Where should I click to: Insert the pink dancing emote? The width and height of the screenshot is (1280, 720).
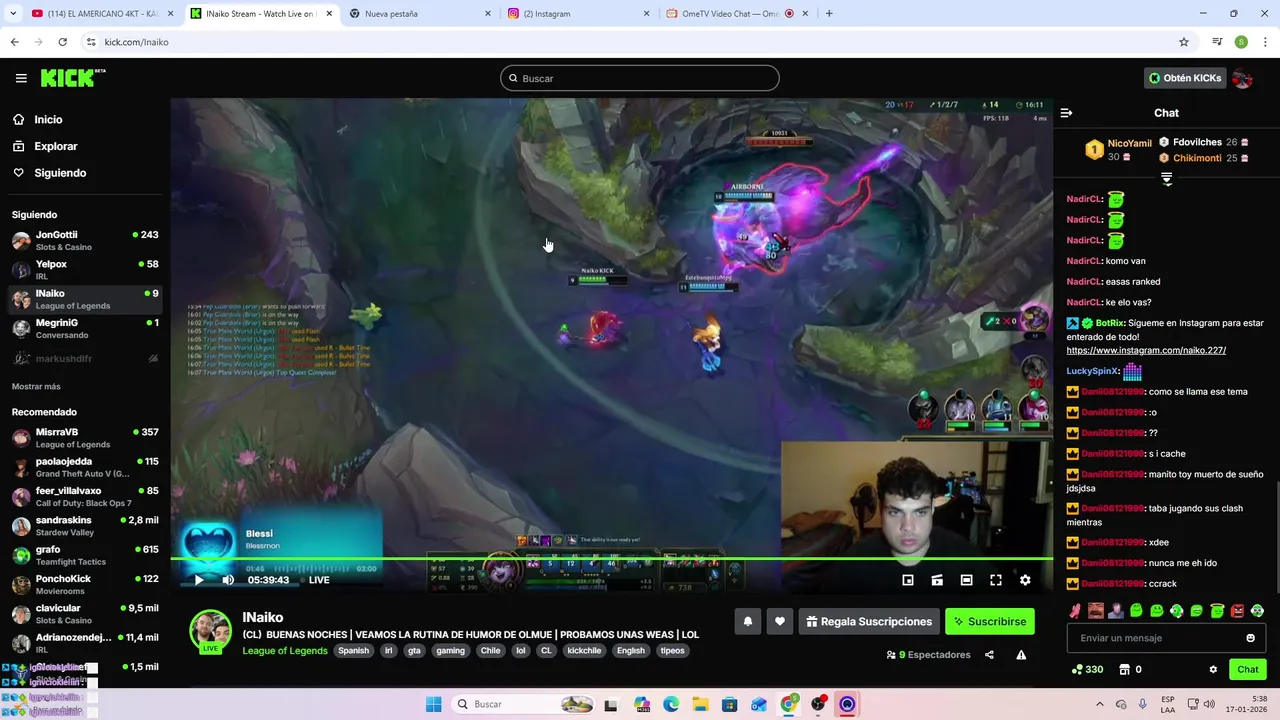pyautogui.click(x=1075, y=610)
